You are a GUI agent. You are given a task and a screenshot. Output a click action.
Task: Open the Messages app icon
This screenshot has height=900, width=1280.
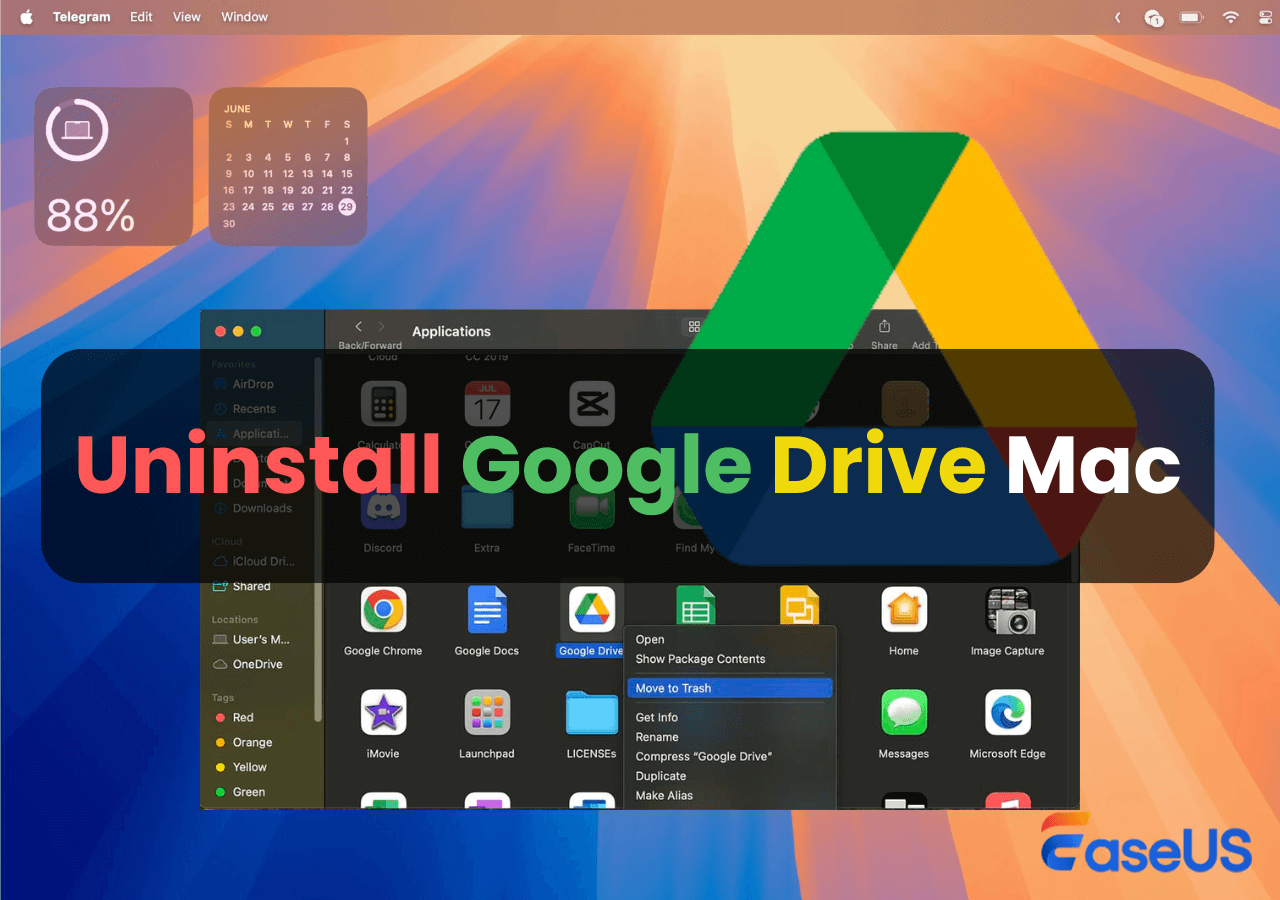(x=903, y=711)
